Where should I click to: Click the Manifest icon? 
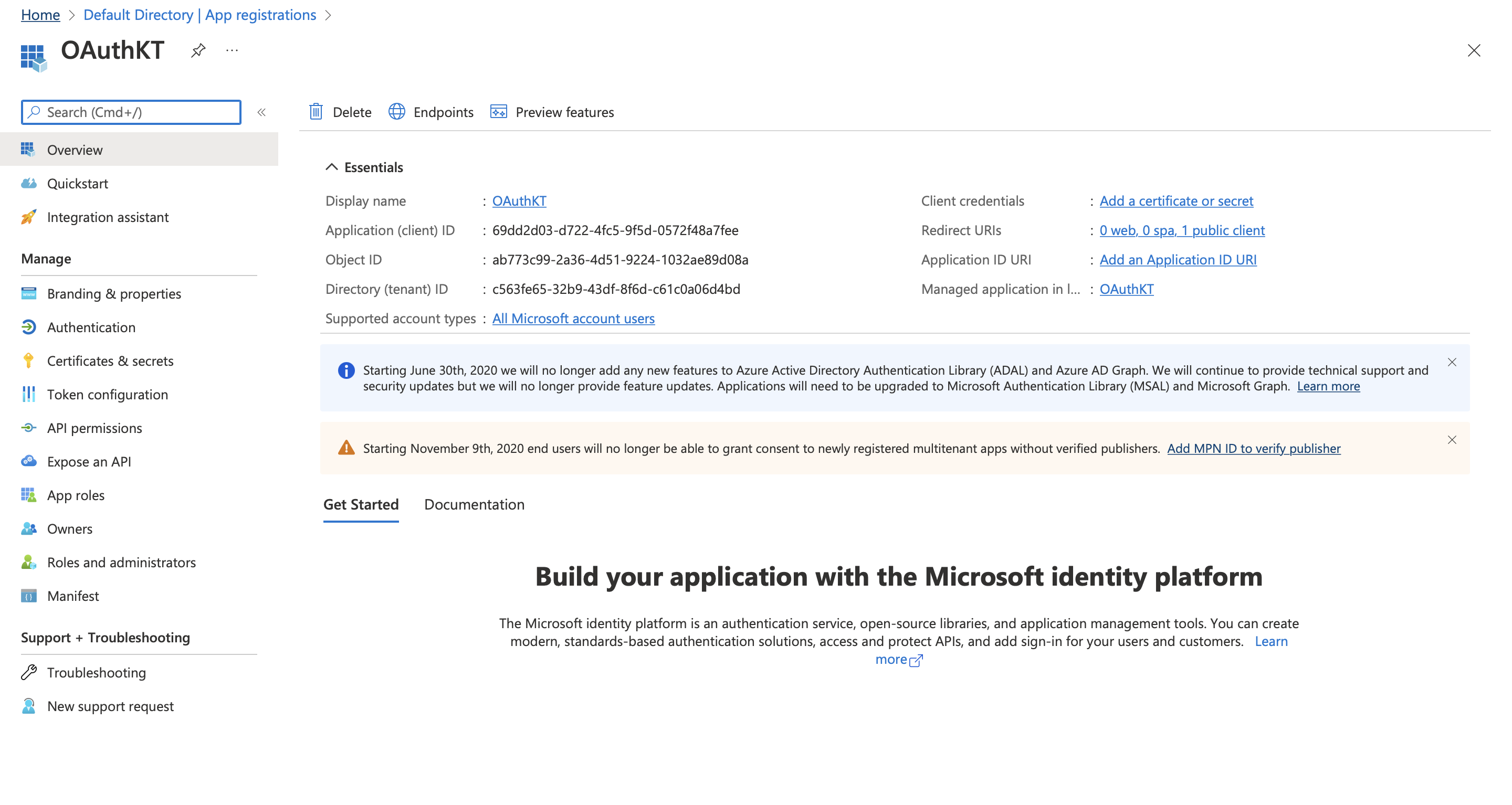(28, 596)
